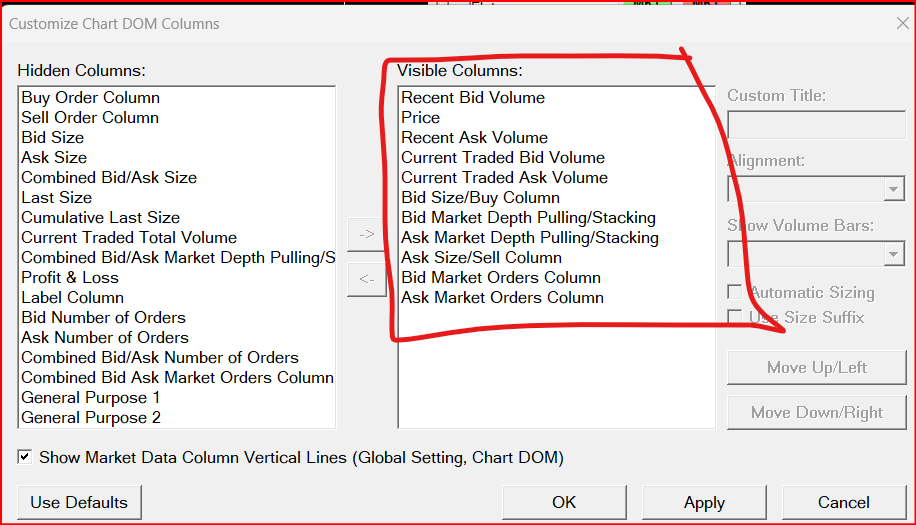This screenshot has height=525, width=916.
Task: Choose Price in Visible Columns list
Action: (x=420, y=117)
